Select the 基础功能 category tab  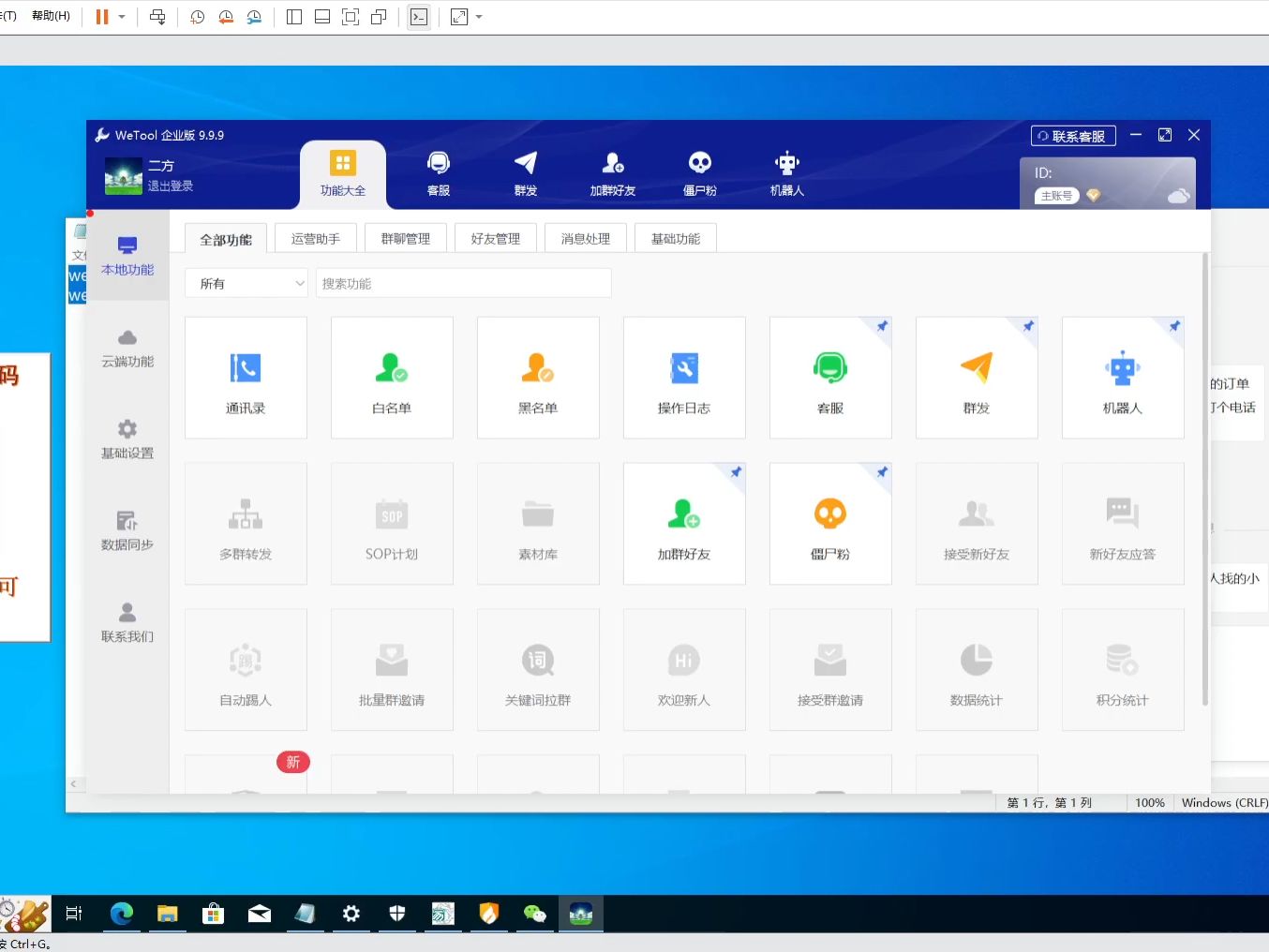pos(676,239)
